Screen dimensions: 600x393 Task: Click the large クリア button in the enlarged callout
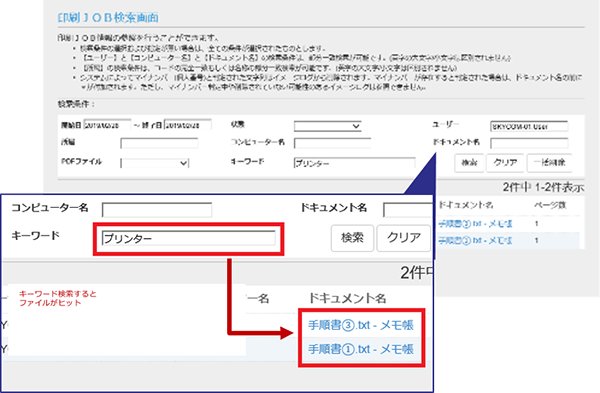tap(404, 238)
